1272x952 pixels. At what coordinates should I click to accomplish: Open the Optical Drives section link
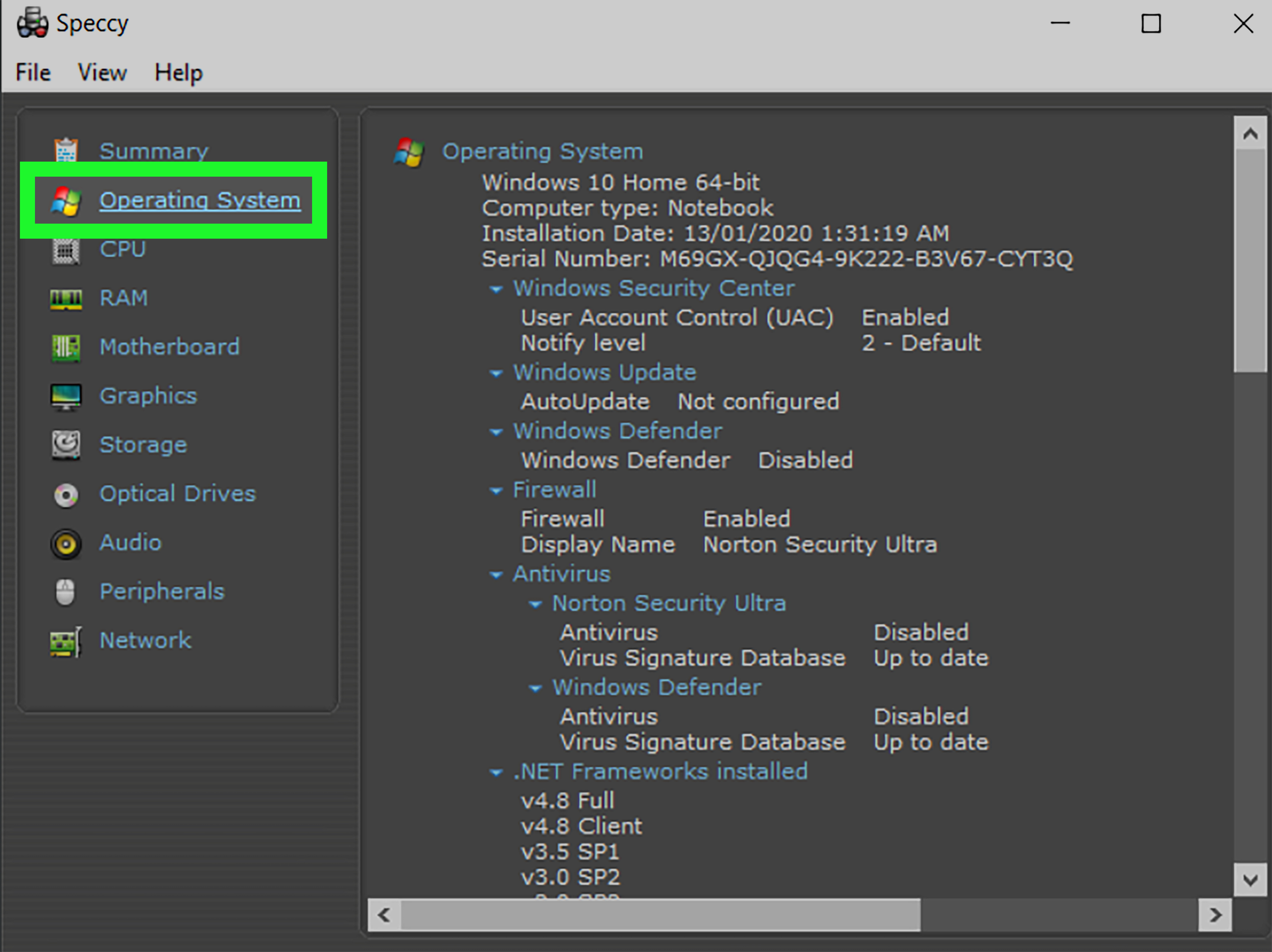[178, 494]
